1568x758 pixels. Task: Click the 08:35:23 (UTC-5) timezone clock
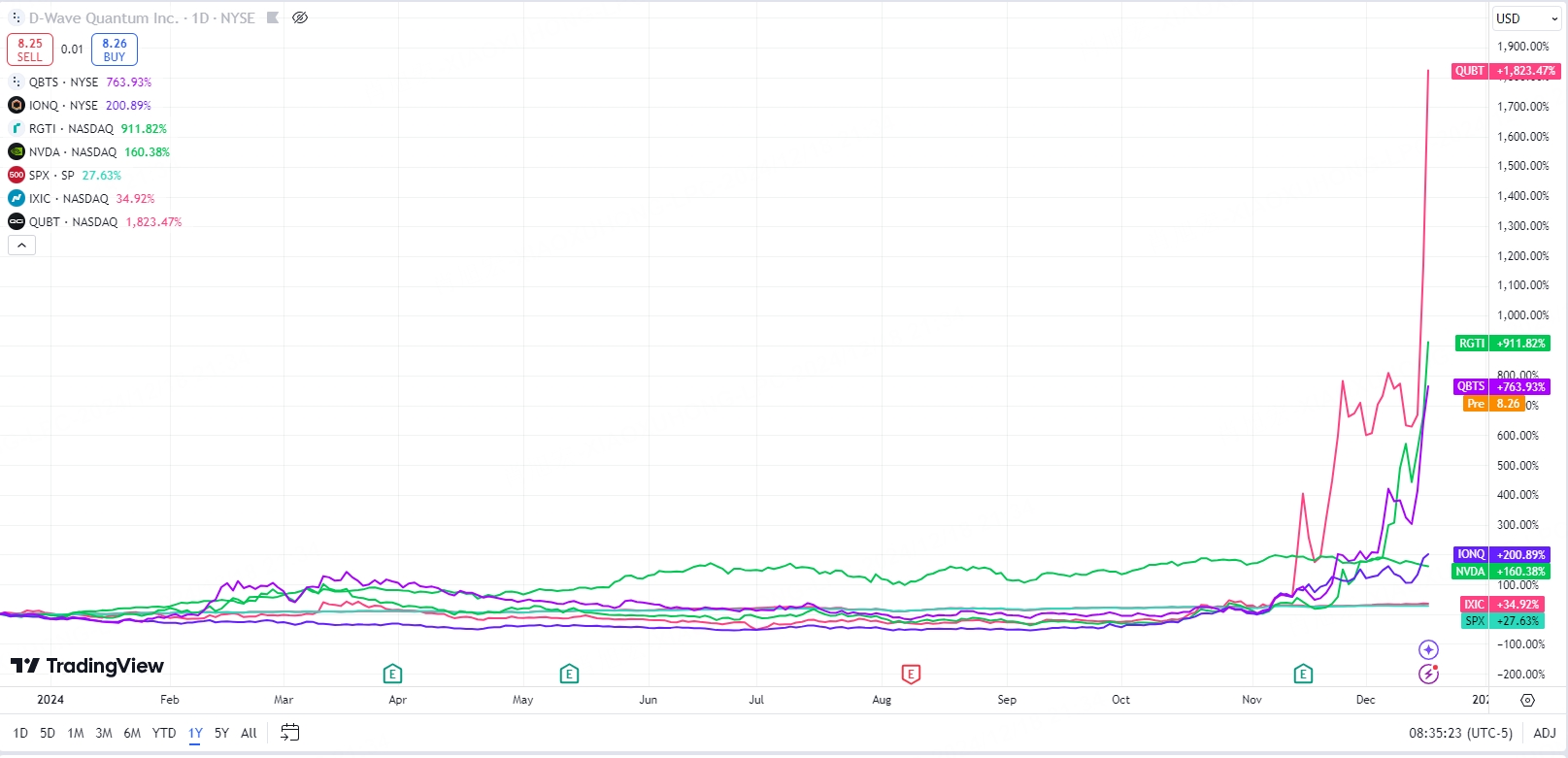pos(1460,733)
